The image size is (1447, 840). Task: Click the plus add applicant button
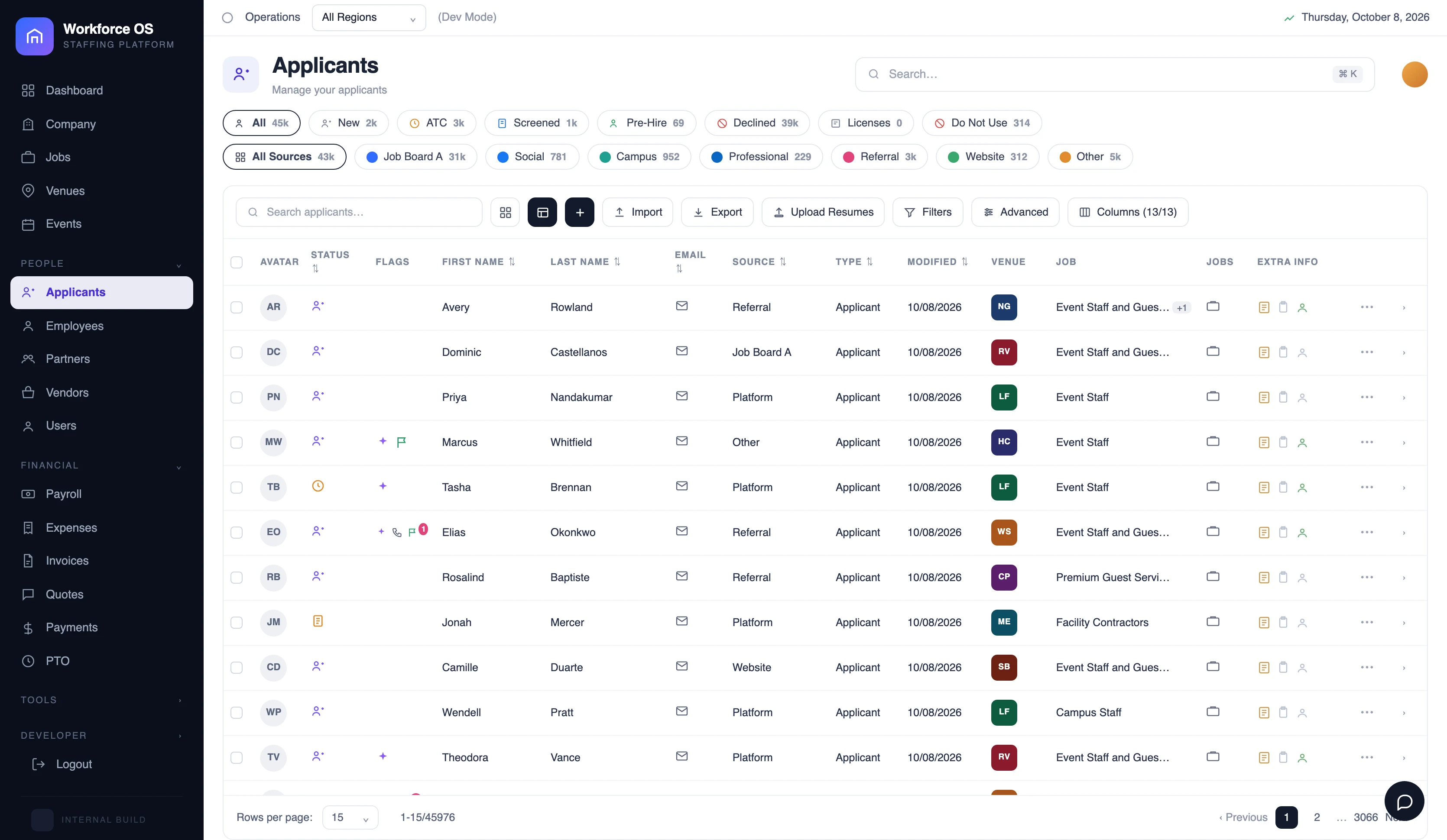579,212
